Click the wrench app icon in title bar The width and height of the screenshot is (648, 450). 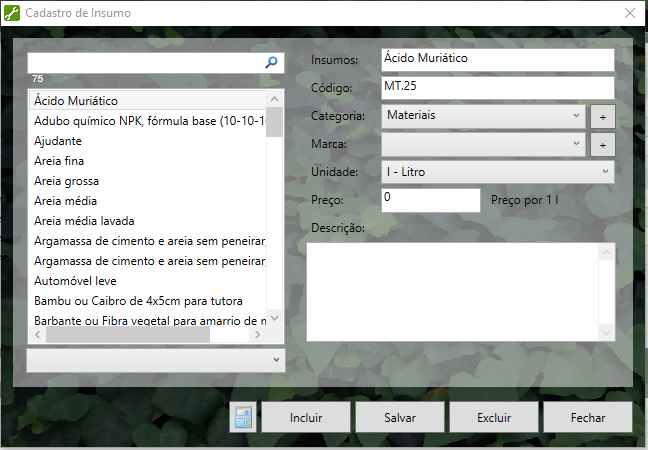tap(11, 13)
